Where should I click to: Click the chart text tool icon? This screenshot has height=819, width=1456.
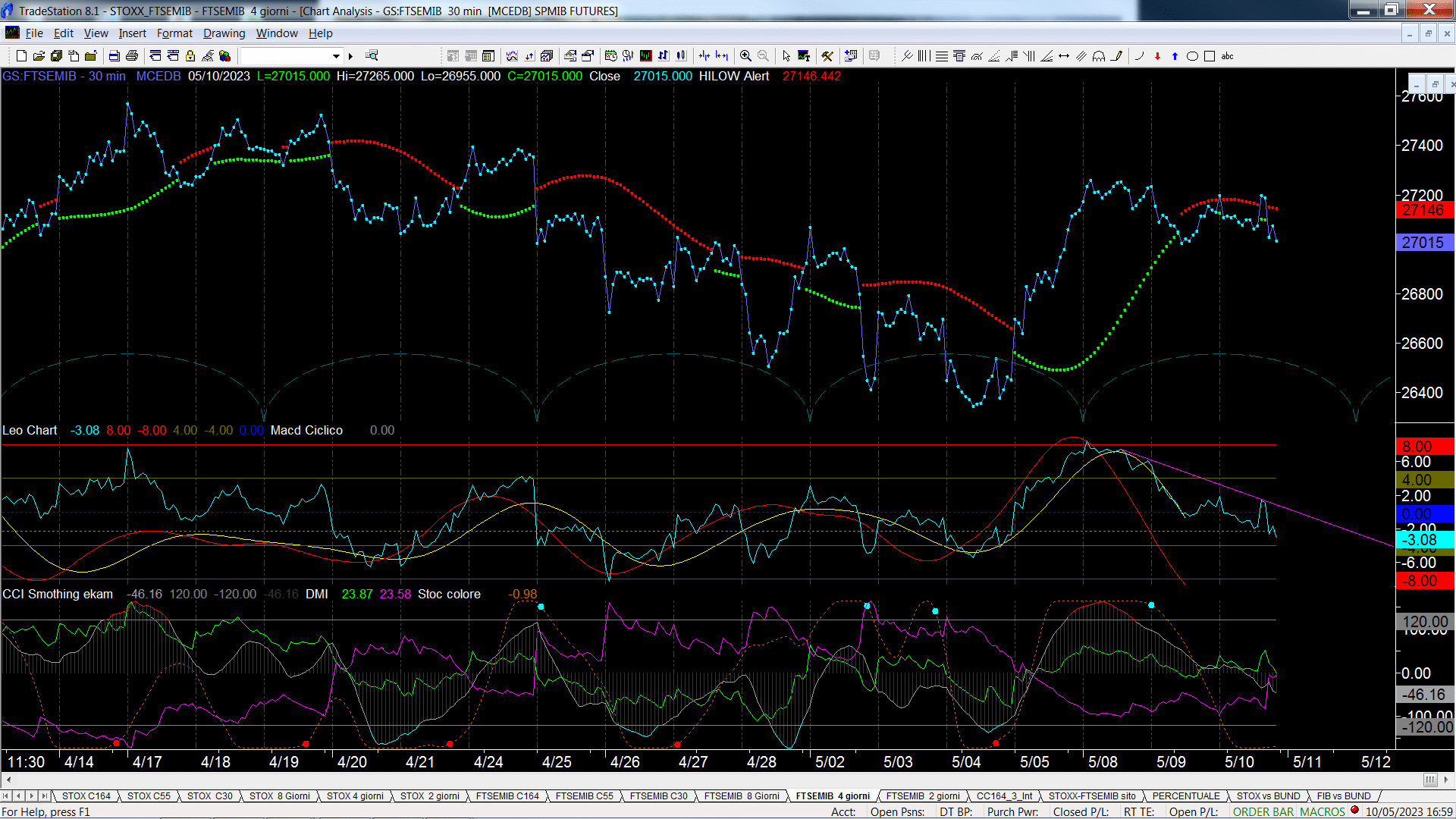point(804,56)
